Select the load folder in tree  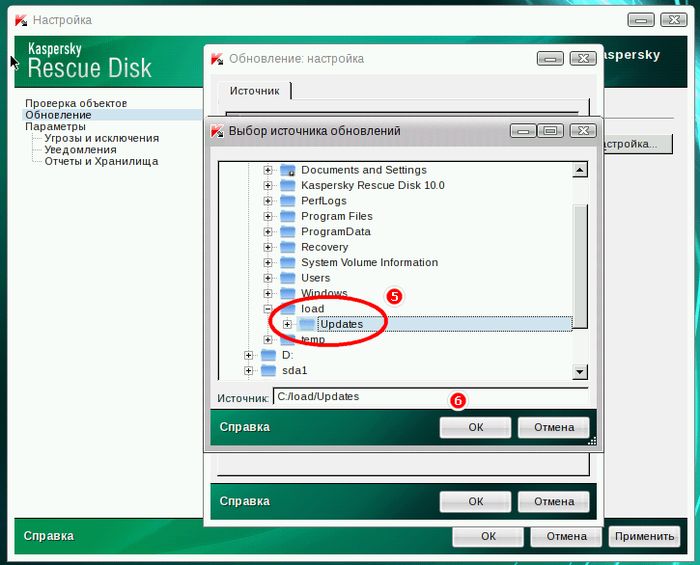(312, 309)
